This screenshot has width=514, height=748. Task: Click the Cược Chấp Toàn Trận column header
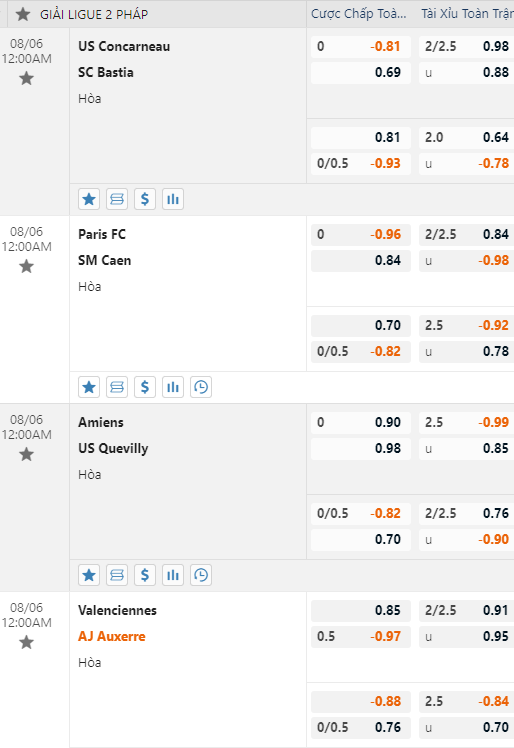[x=358, y=14]
